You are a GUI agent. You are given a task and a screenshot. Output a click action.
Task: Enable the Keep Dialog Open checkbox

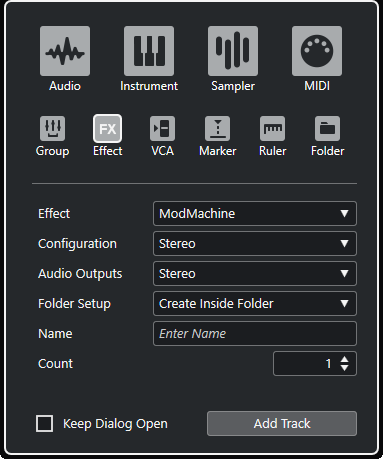44,424
